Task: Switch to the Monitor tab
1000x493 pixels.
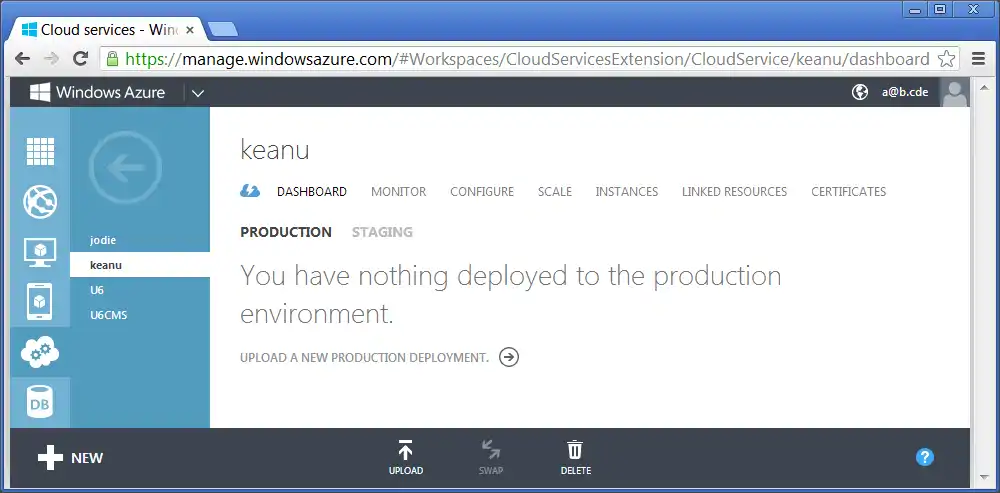Action: (x=399, y=191)
